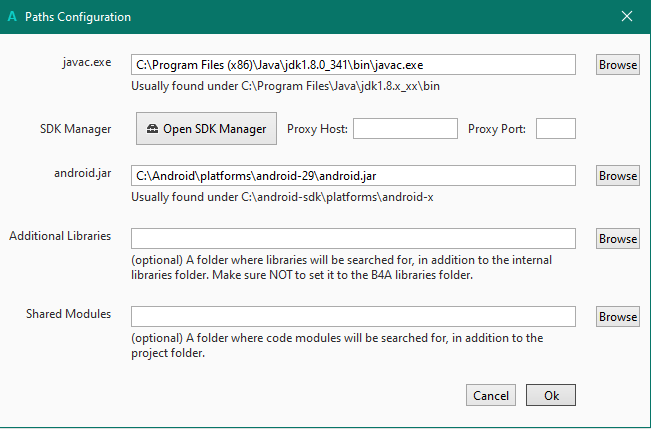The width and height of the screenshot is (651, 429).
Task: Browse for a Shared Modules folder
Action: click(618, 316)
